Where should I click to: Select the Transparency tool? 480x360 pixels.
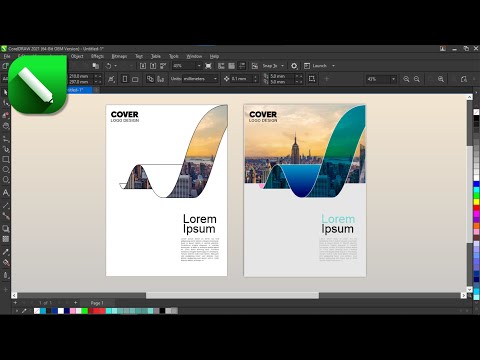6,239
